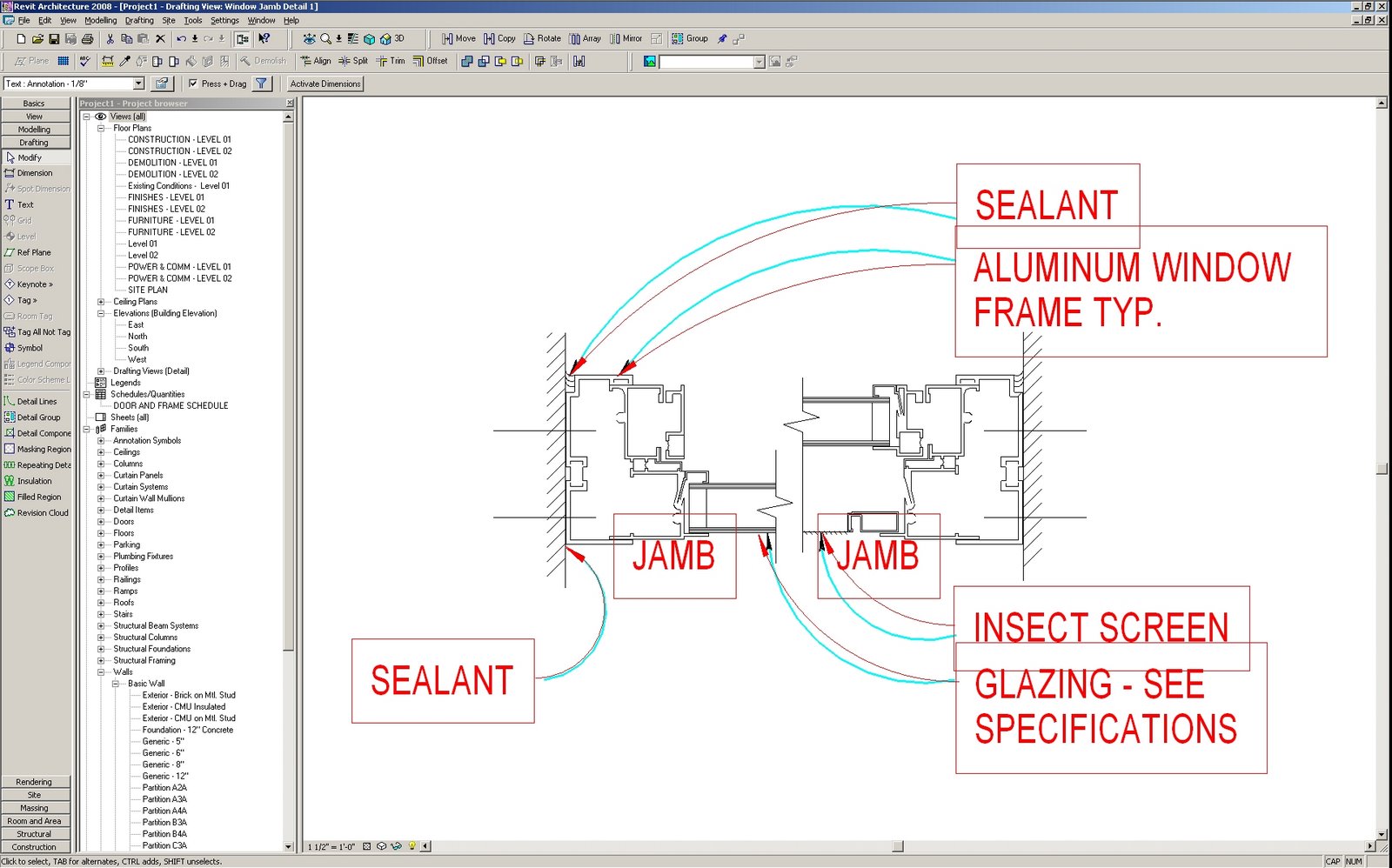Click the drawing area horizontal scrollbar thumb
The height and width of the screenshot is (868, 1392).
click(x=898, y=846)
